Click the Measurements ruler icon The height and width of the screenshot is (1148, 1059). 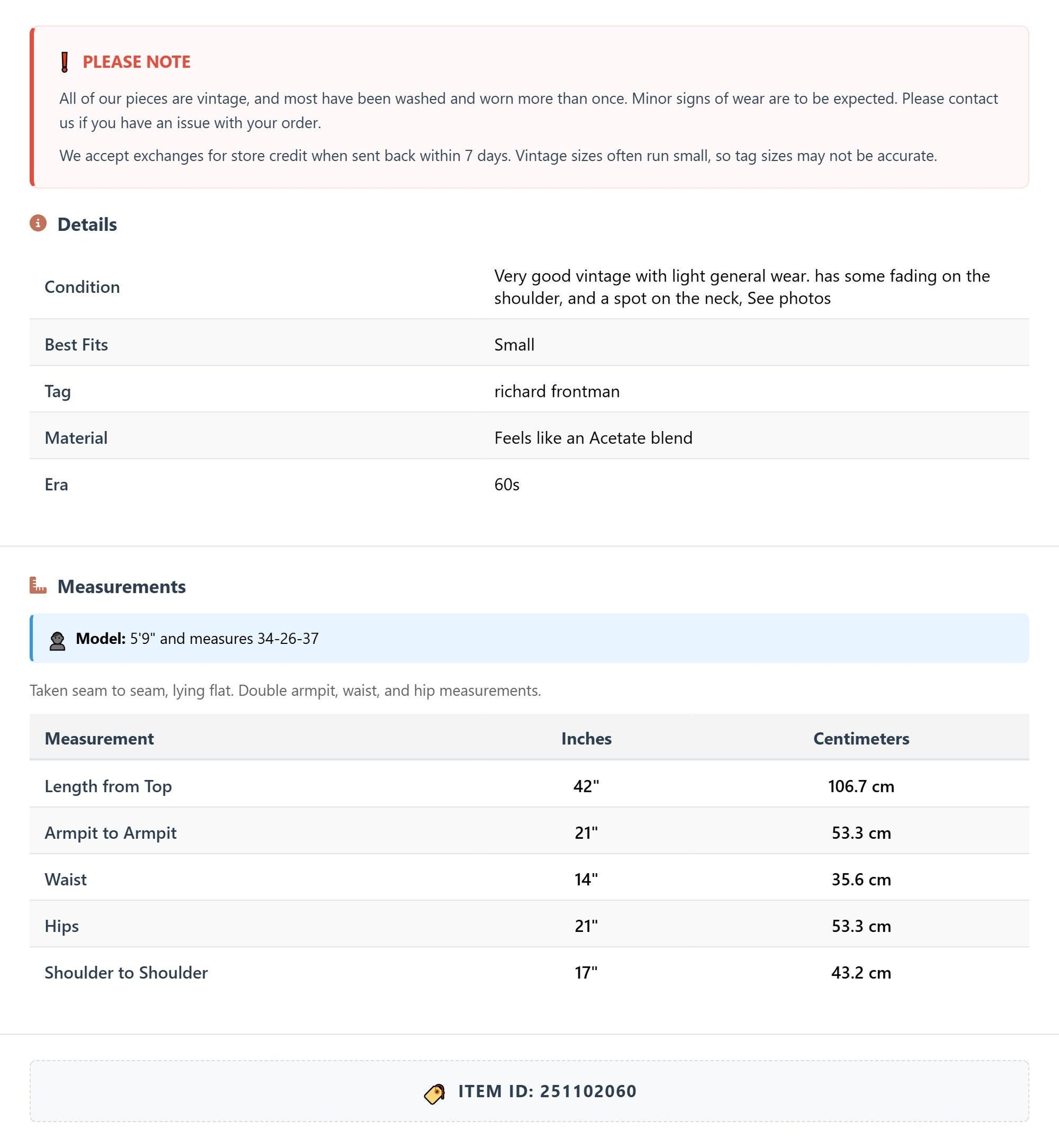(38, 585)
